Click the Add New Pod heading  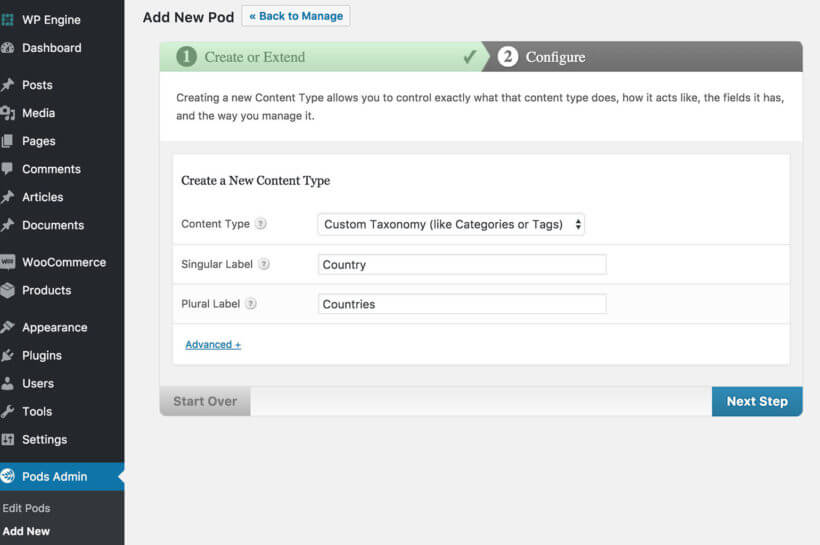(188, 17)
